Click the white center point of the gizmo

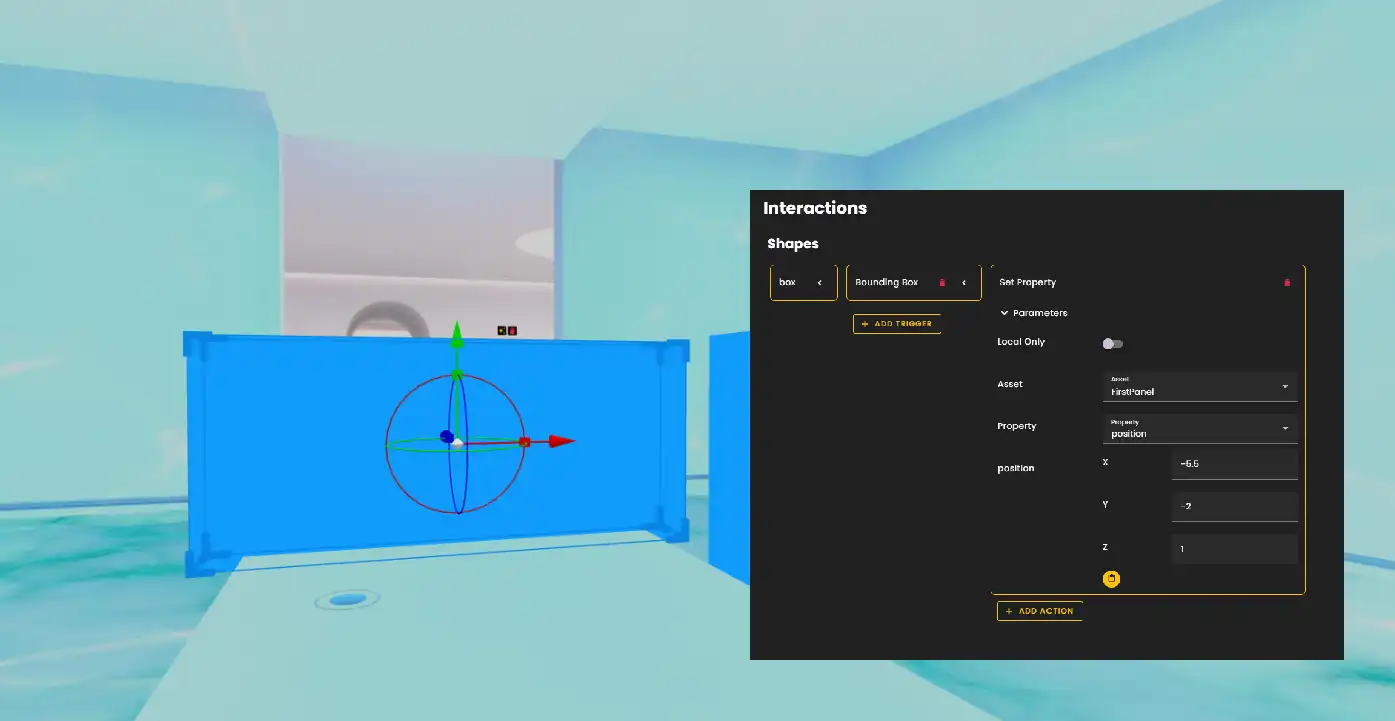click(457, 442)
